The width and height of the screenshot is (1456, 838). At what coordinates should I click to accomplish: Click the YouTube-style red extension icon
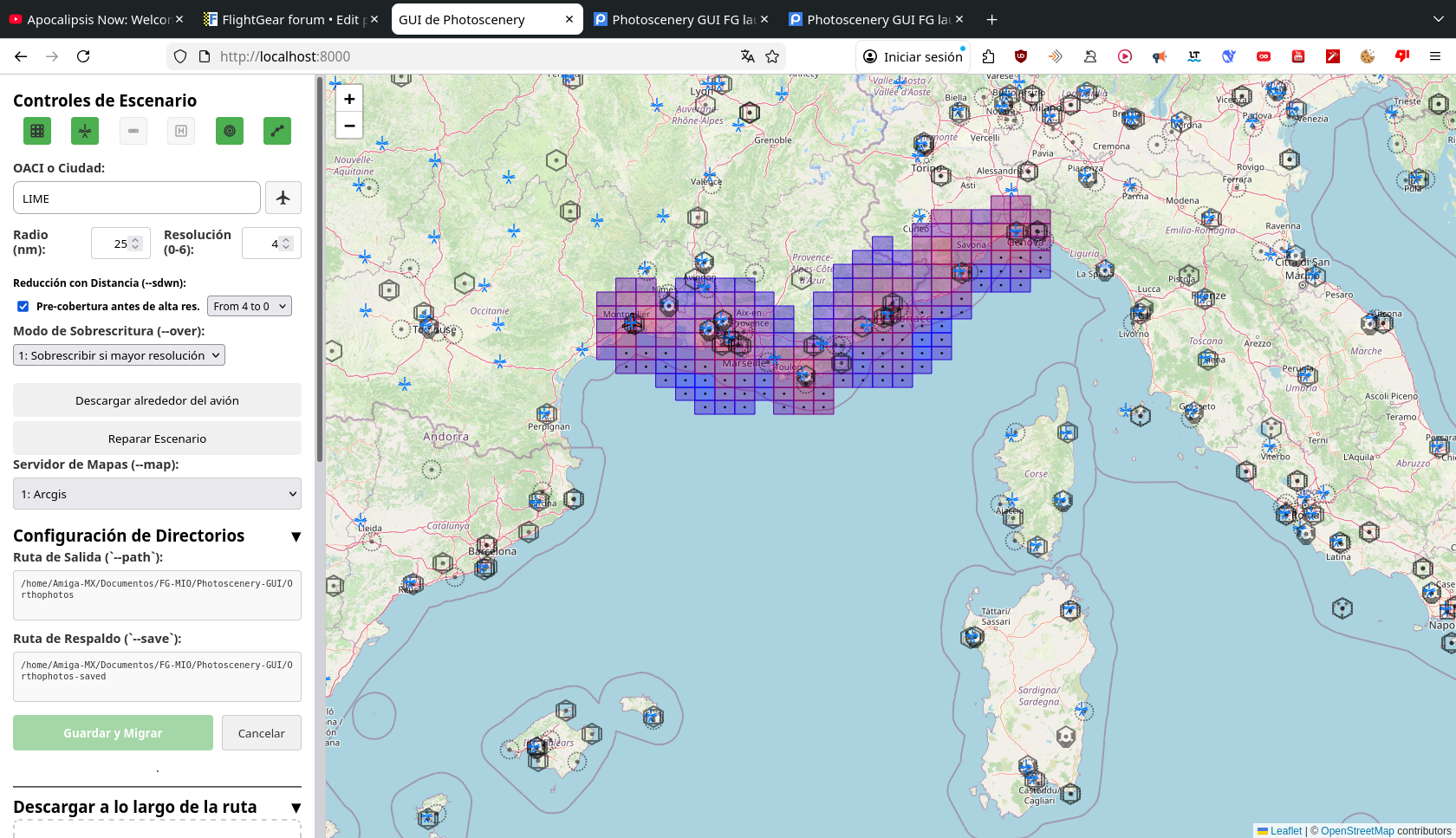click(x=1298, y=56)
